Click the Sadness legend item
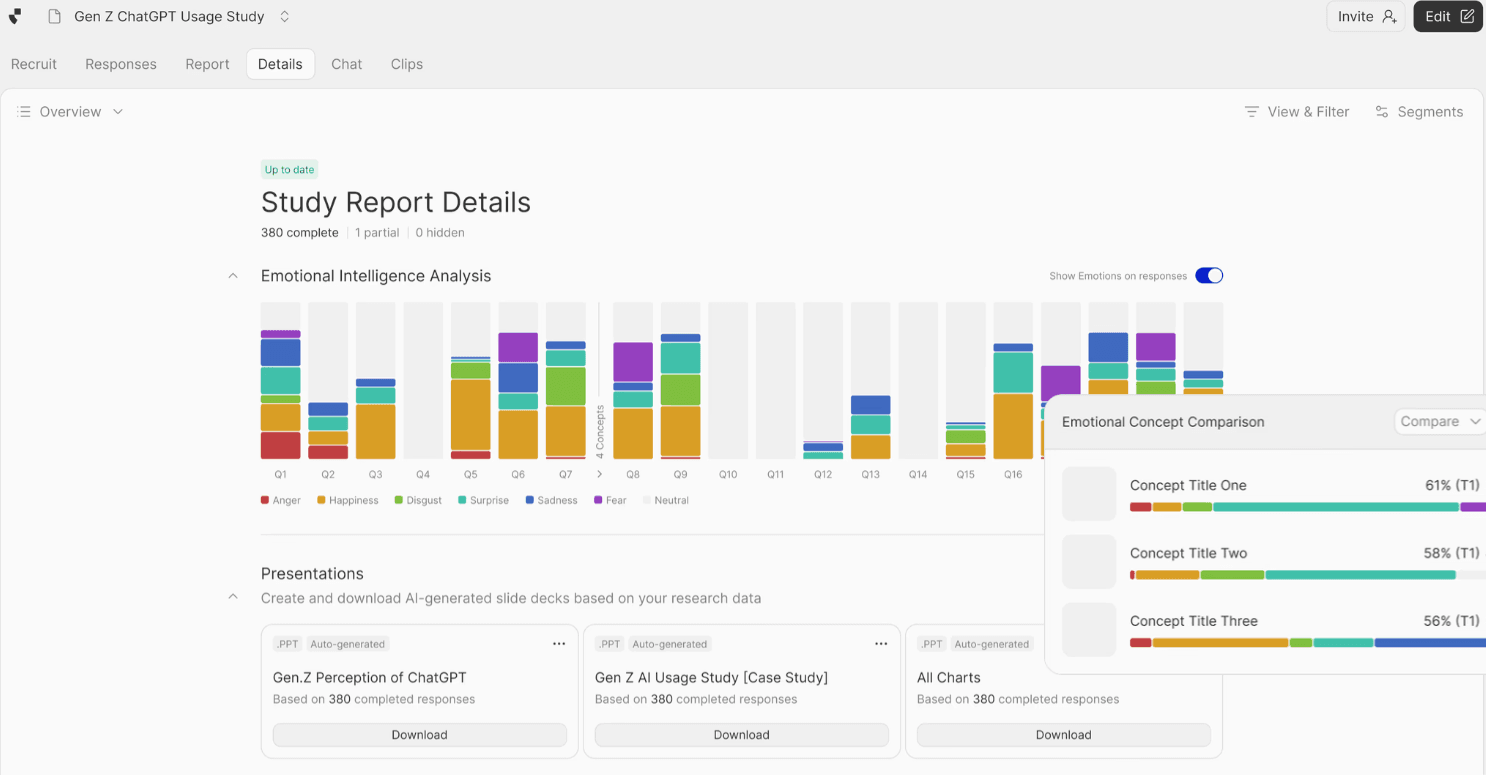The image size is (1486, 775). coord(551,500)
